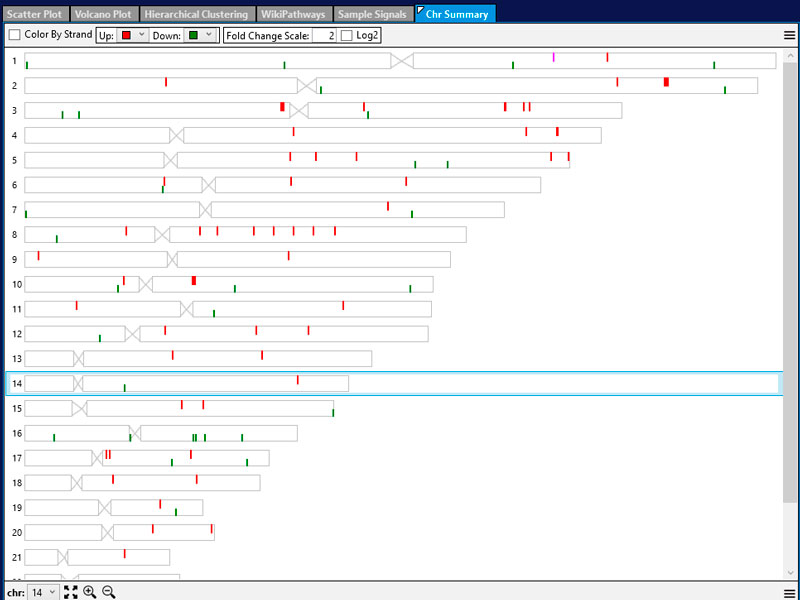
Task: Click the centromere marker on chromosome 1
Action: click(402, 61)
